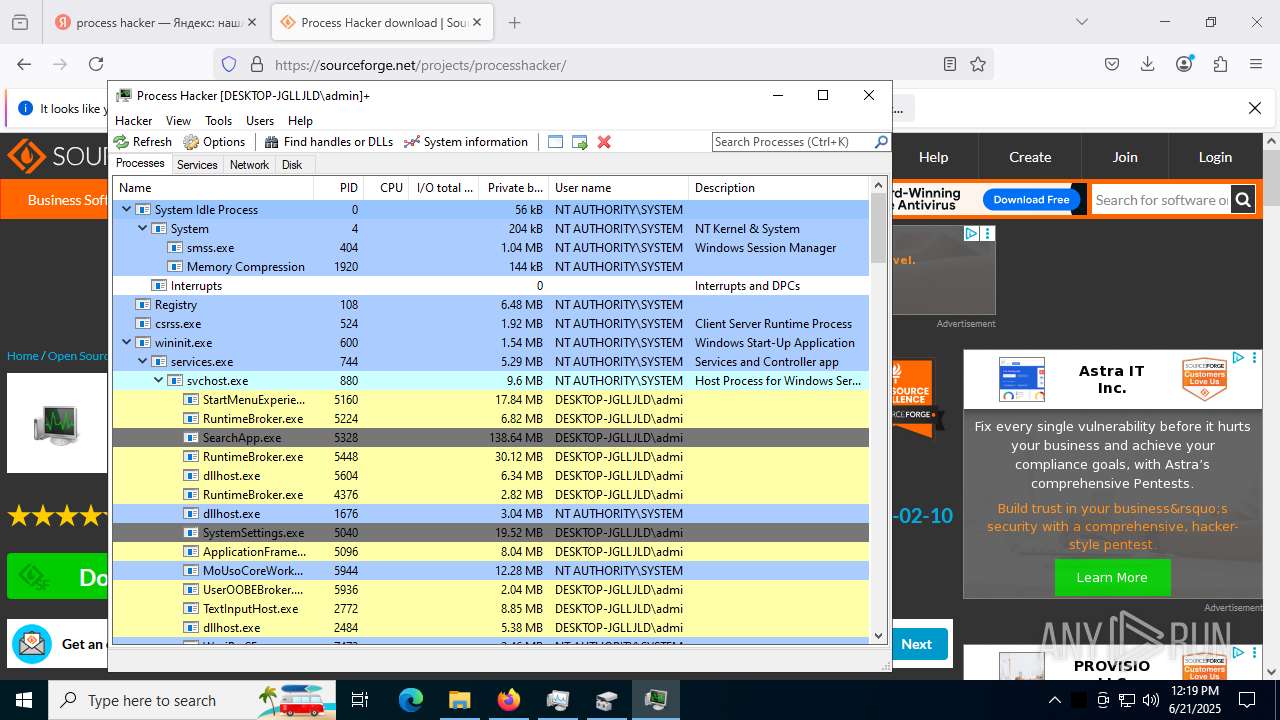The height and width of the screenshot is (720, 1280).
Task: Open Microsoft Edge from the taskbar
Action: pos(411,700)
